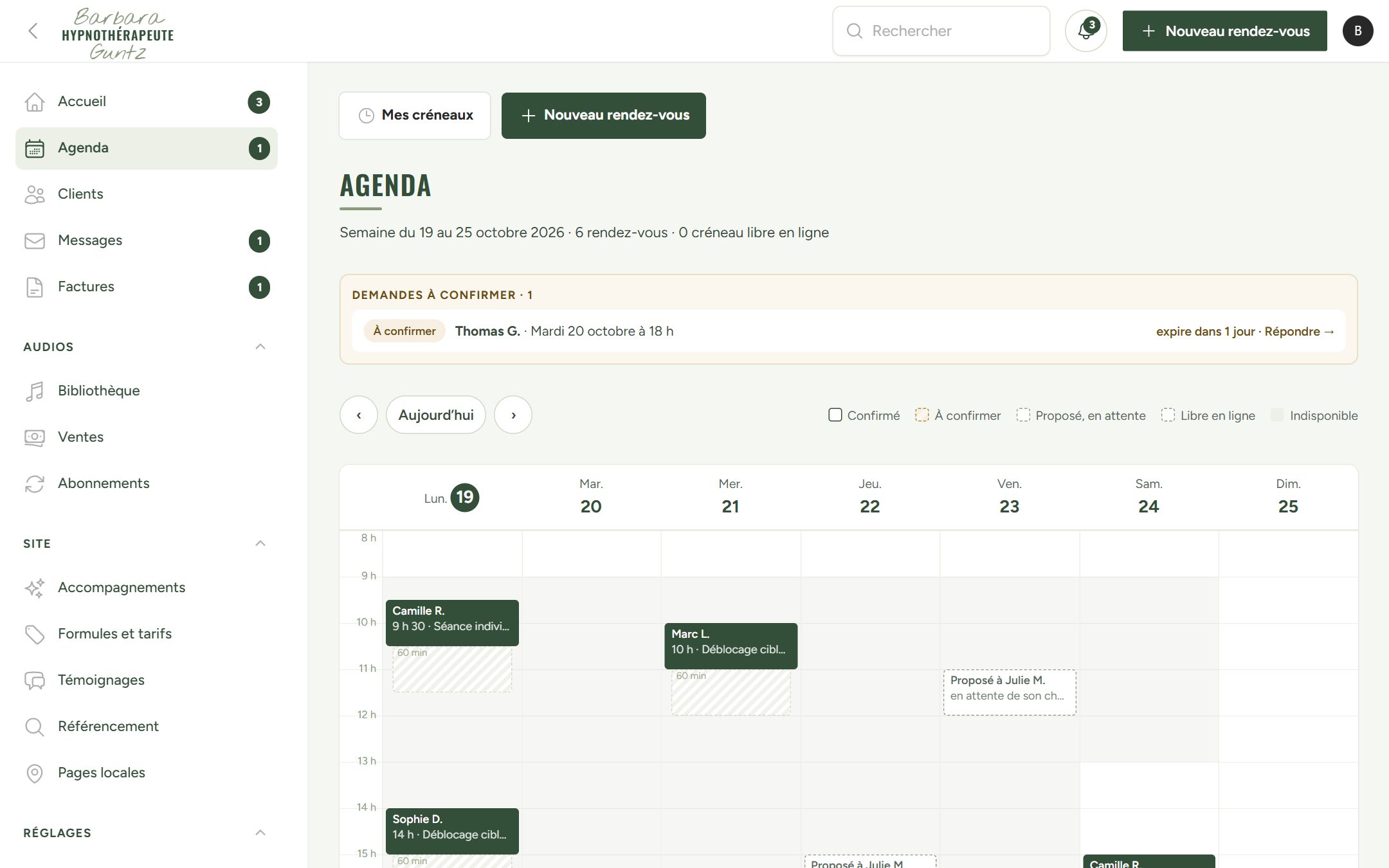The height and width of the screenshot is (868, 1389).
Task: Click the Formules et tarifs tag icon
Action: click(35, 634)
